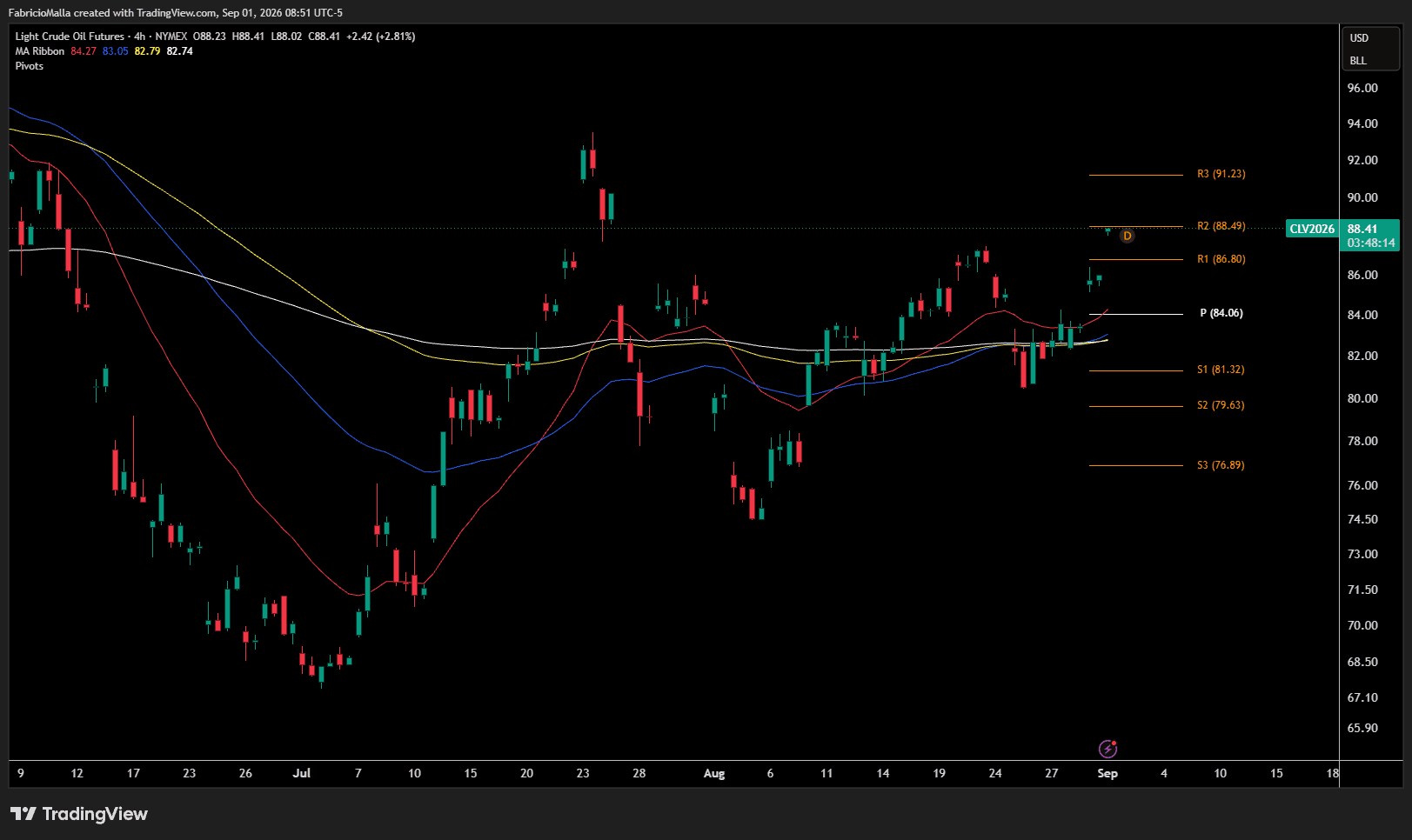Select the R3 (91.23) pivot label

1221,174
